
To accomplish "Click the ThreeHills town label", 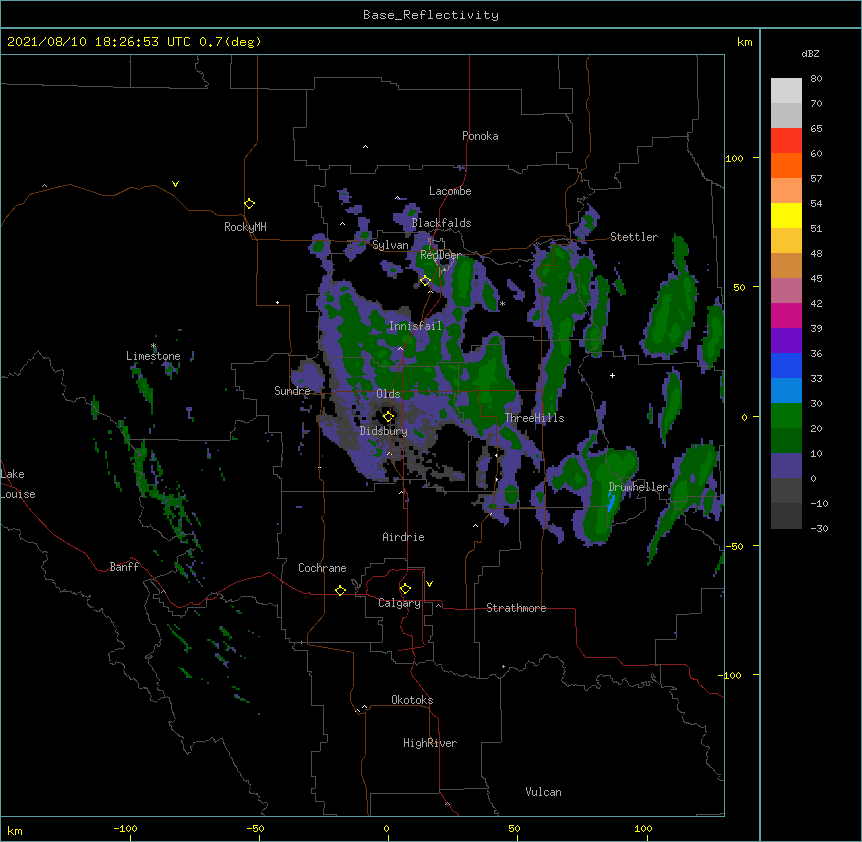I will pyautogui.click(x=535, y=418).
